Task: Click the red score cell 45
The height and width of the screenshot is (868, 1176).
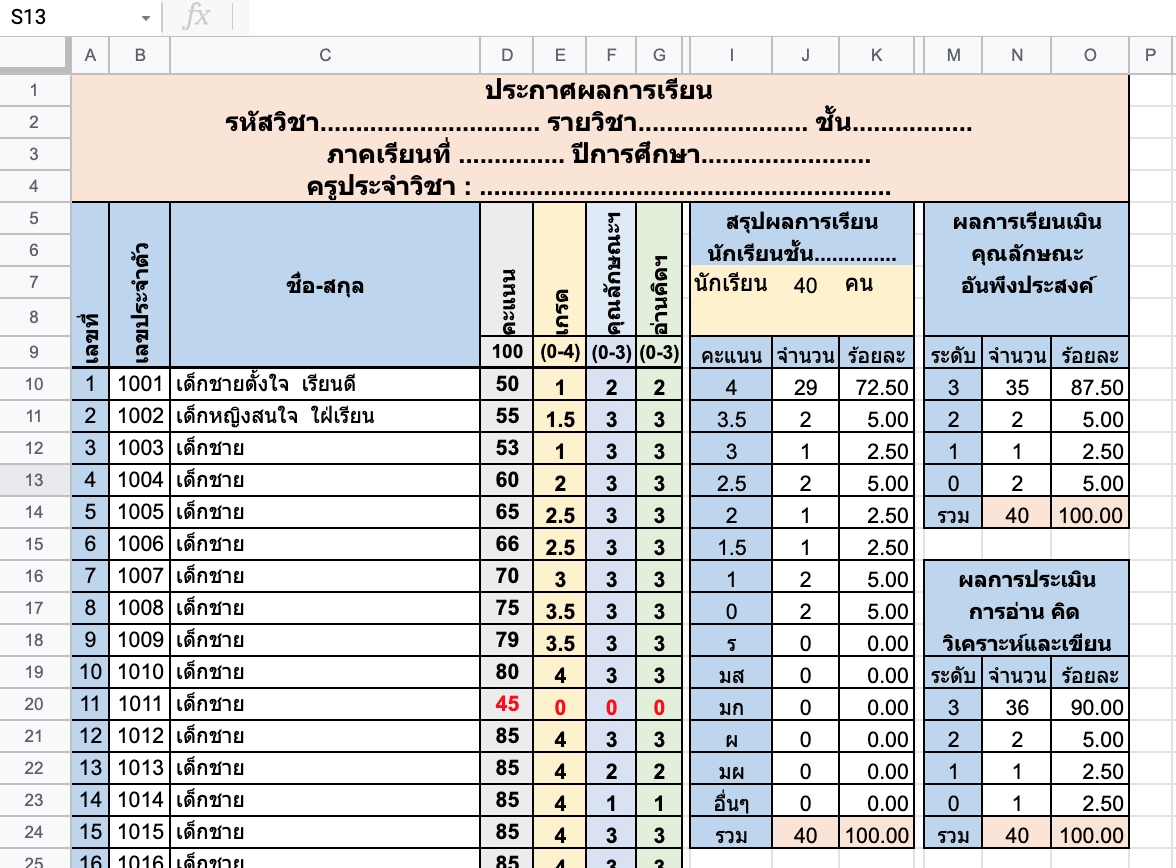Action: 507,704
